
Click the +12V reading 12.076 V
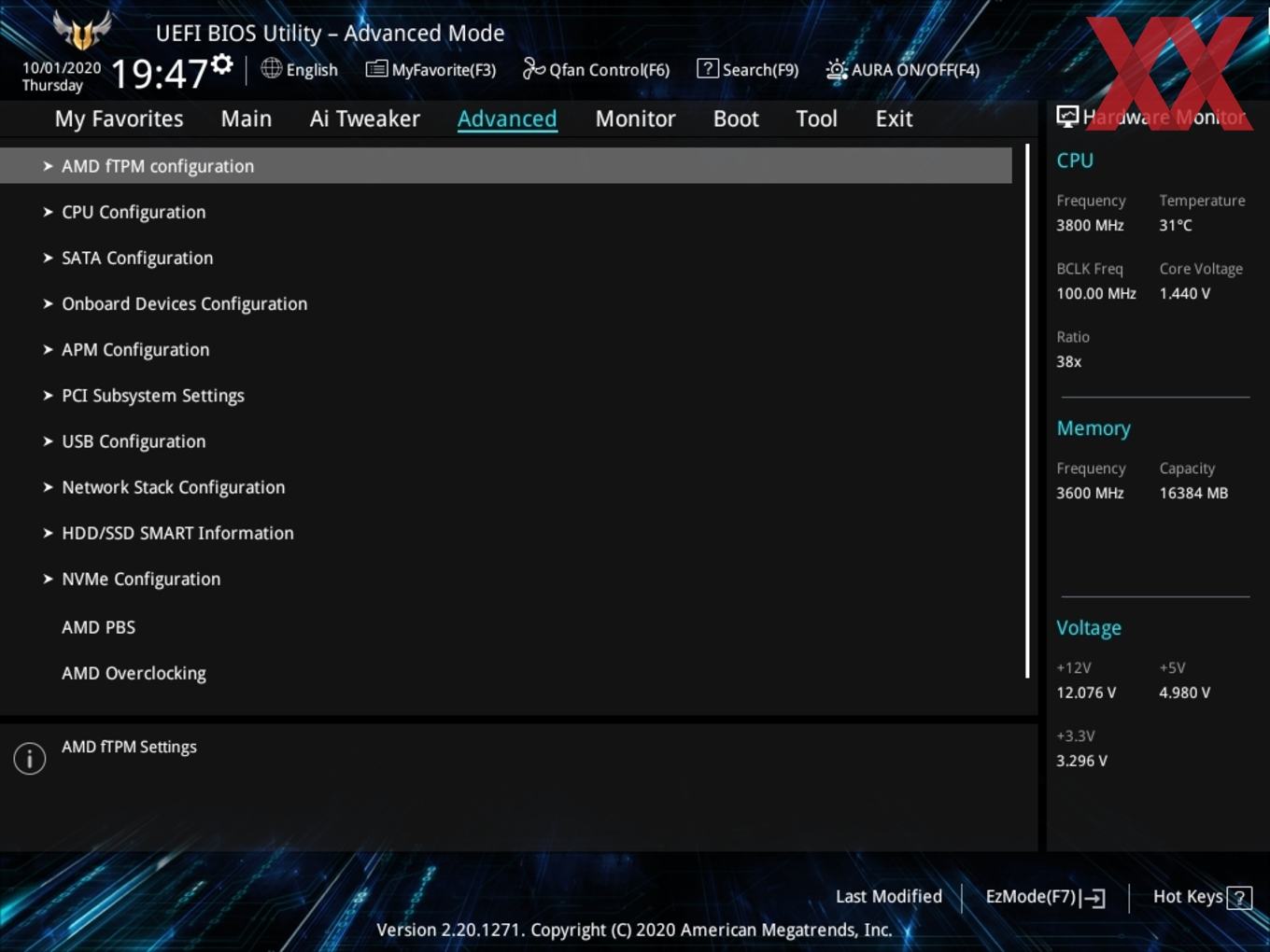coord(1086,693)
